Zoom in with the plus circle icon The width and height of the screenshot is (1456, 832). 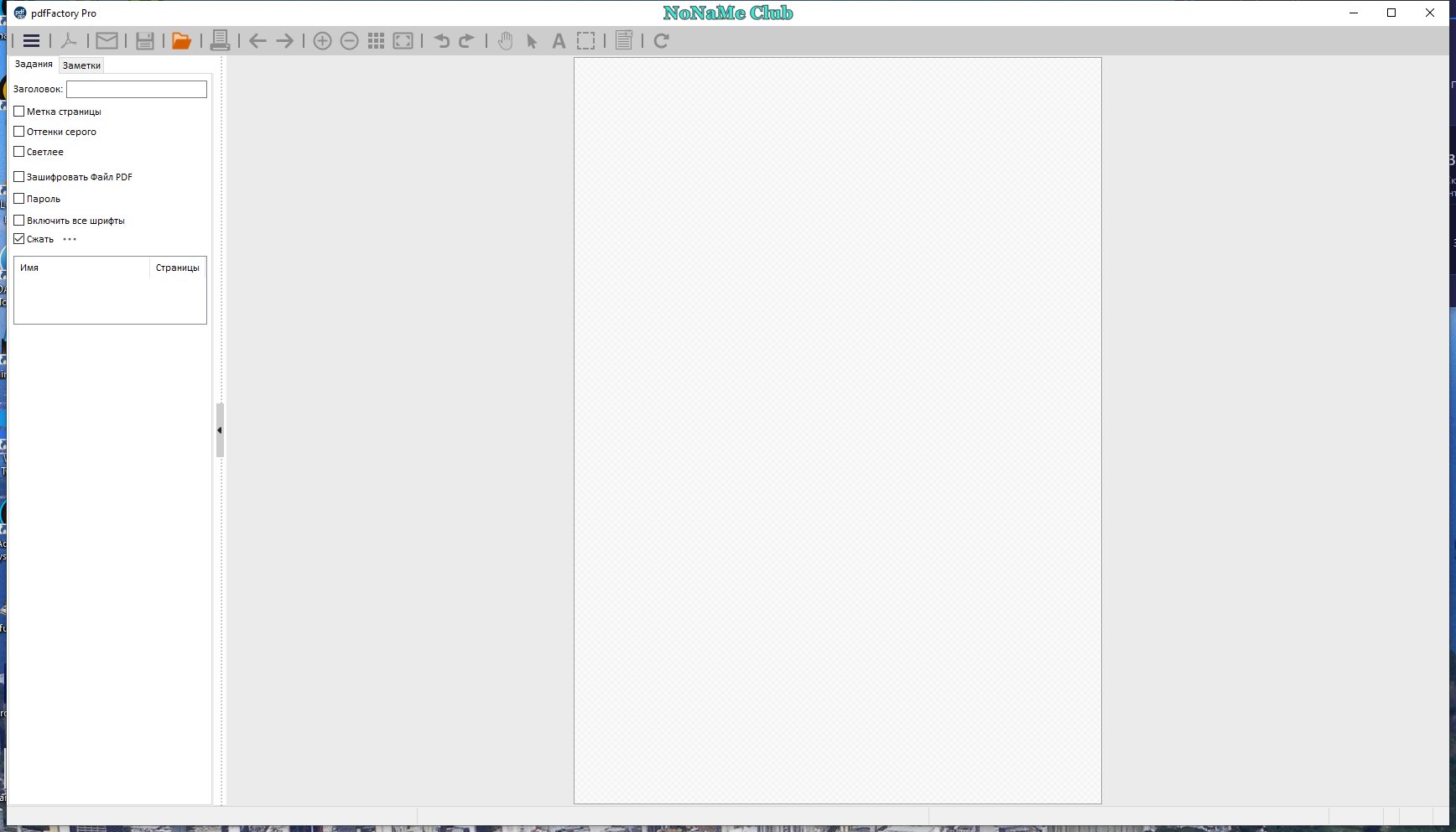pos(322,40)
